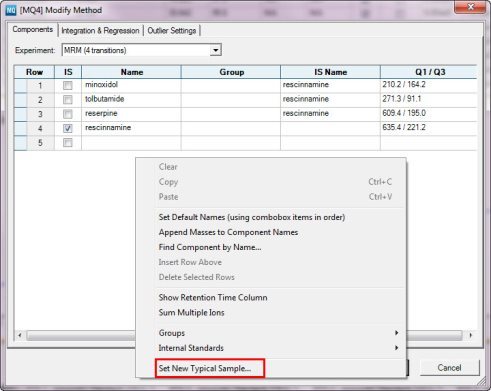Expand the Groups submenu
Viewport: 491px width, 391px height.
(271, 333)
